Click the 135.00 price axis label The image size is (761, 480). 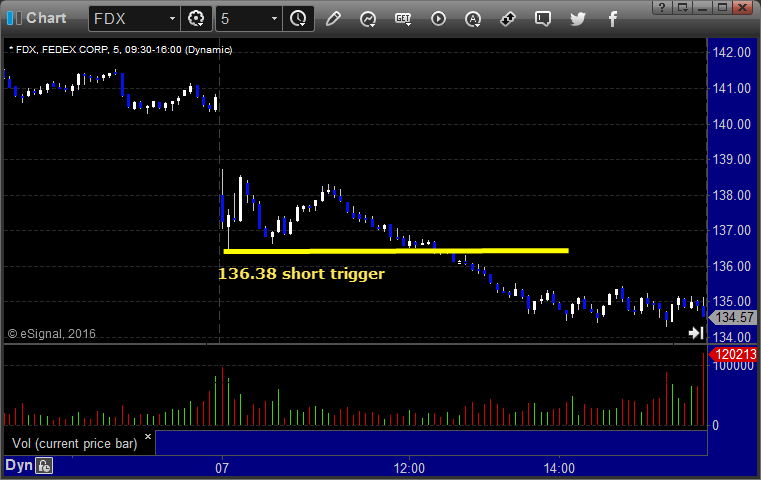[732, 301]
